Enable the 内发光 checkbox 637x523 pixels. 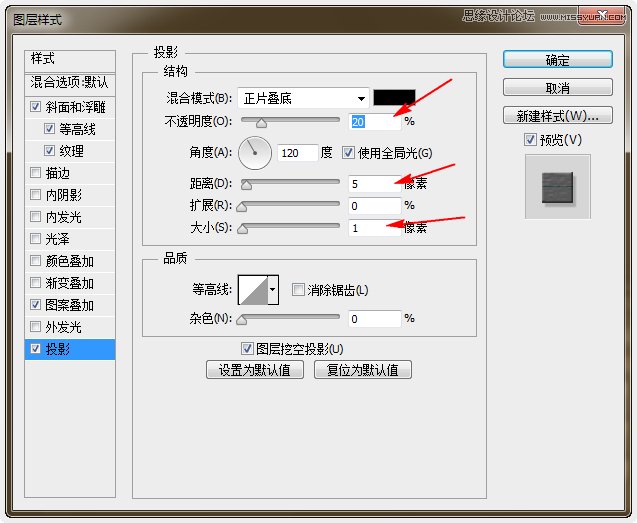pyautogui.click(x=35, y=217)
